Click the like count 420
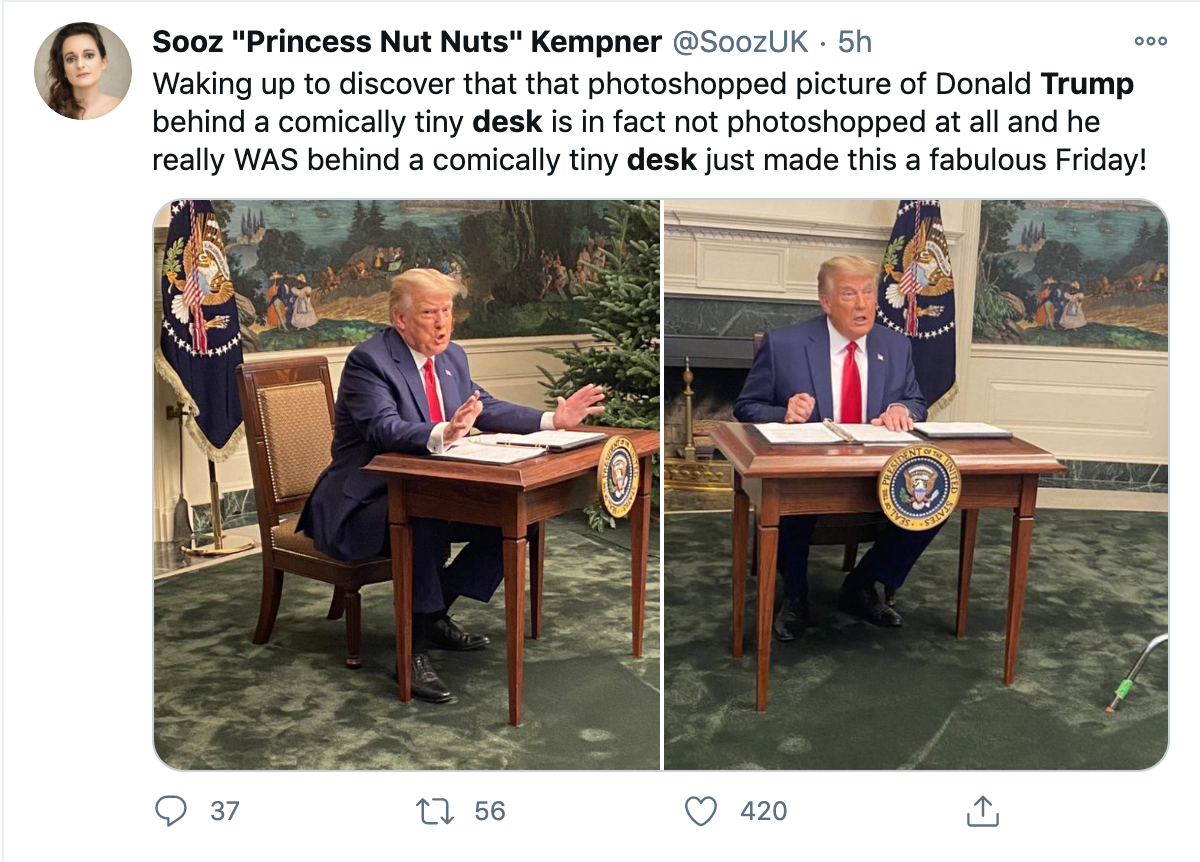Screen dimensions: 1200x862 point(764,810)
